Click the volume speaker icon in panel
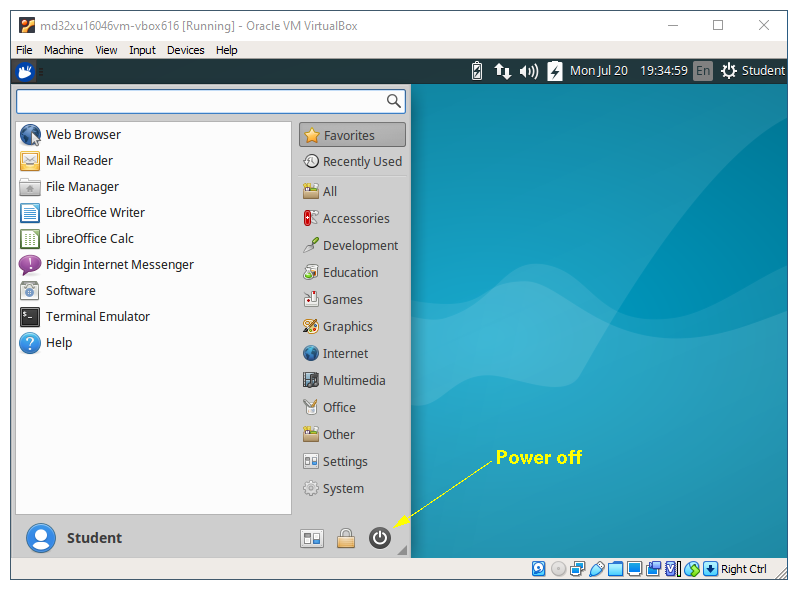The width and height of the screenshot is (800, 600). click(x=529, y=71)
